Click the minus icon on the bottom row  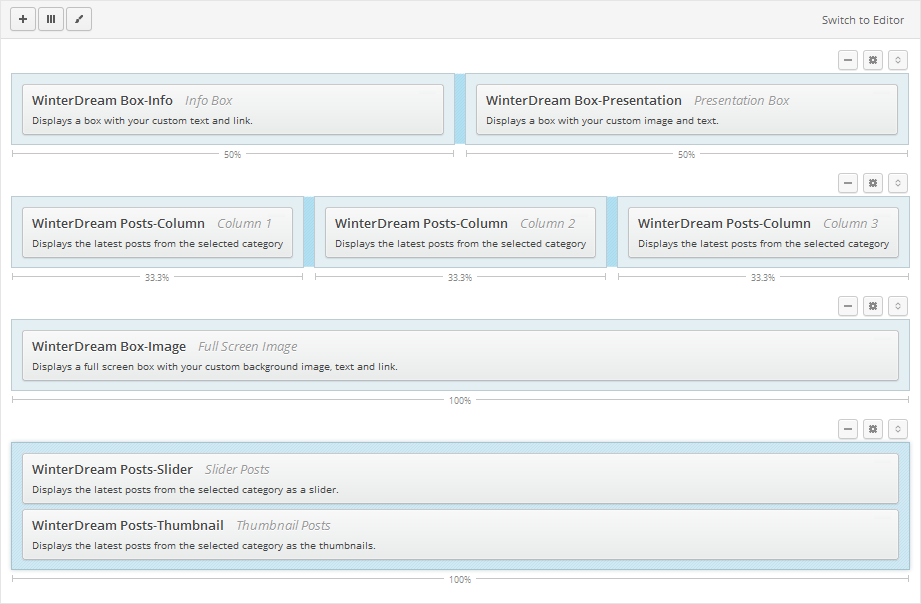[847, 429]
